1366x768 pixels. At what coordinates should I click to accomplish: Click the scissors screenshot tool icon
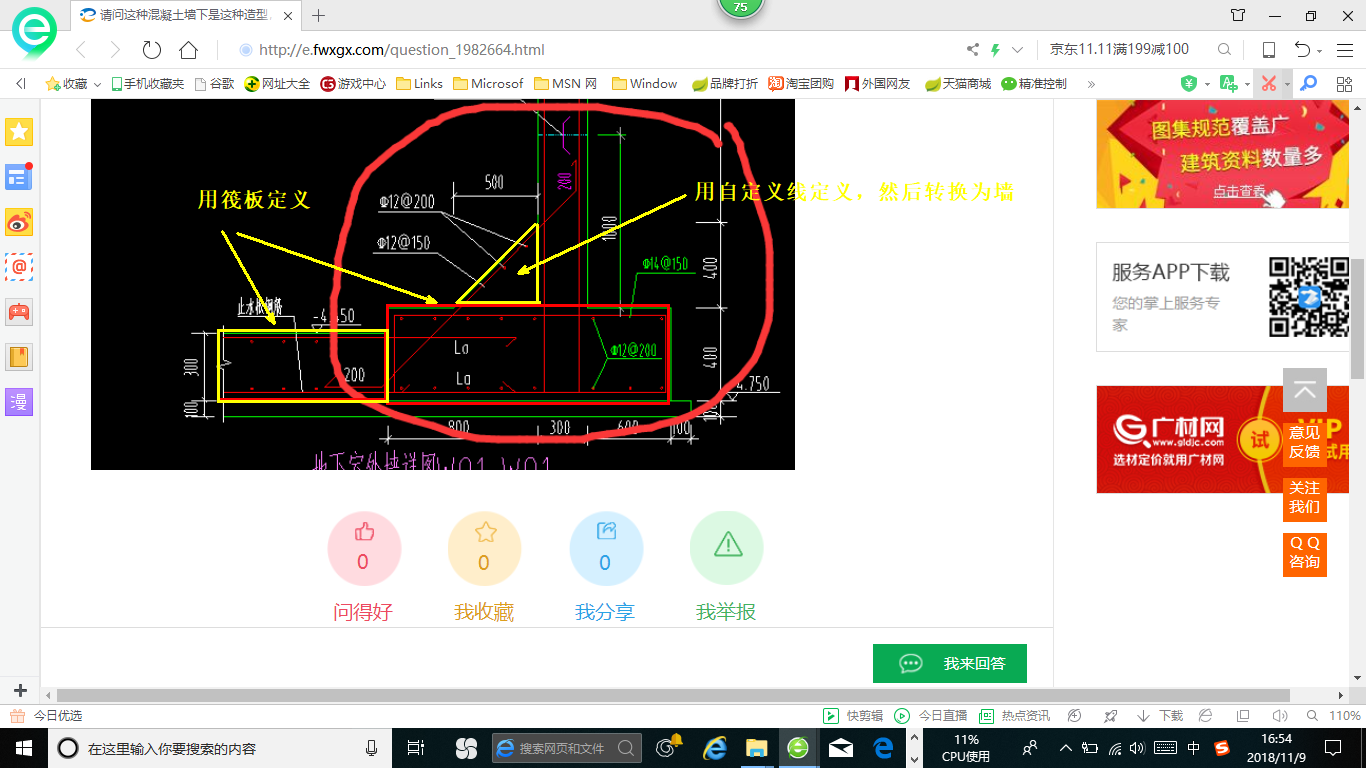click(1268, 84)
